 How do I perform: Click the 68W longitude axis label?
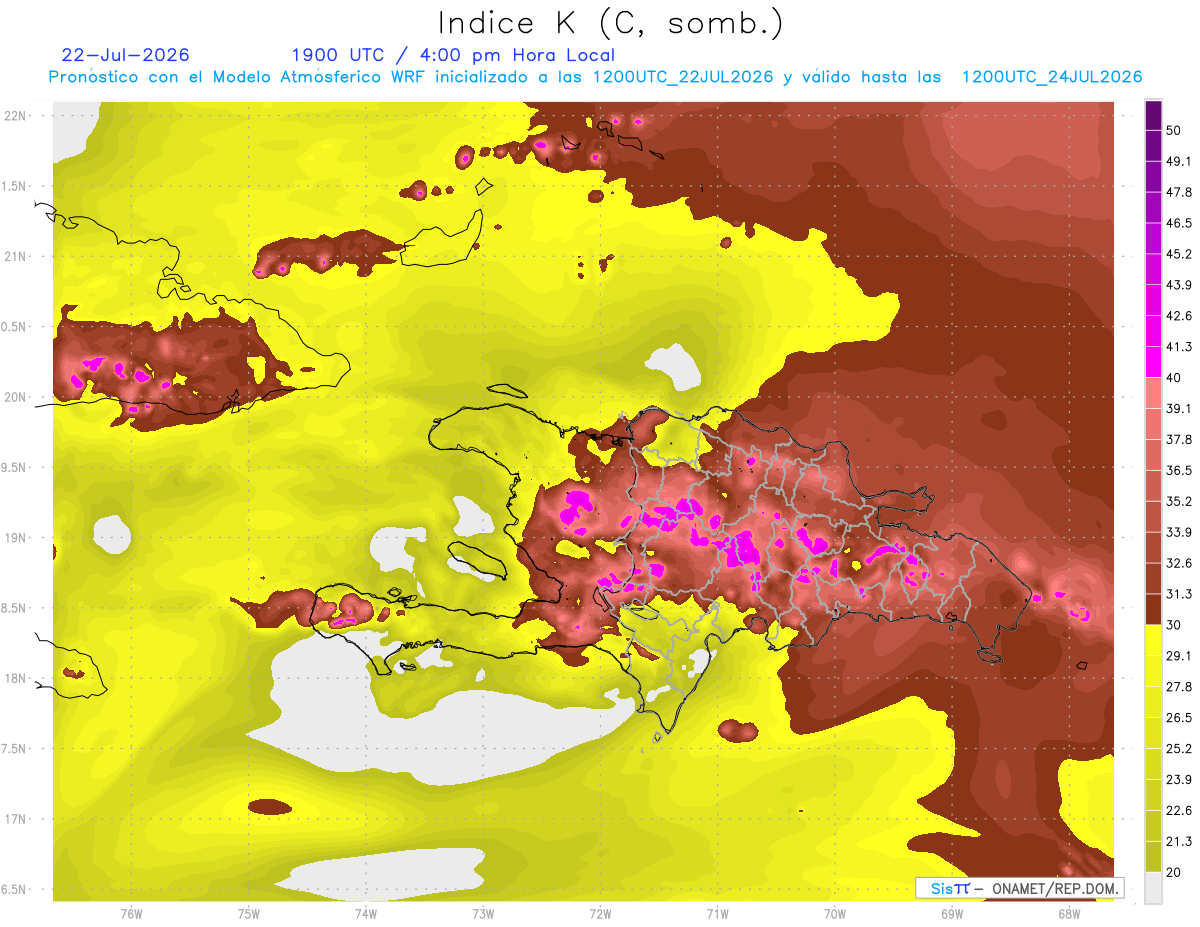coord(1069,913)
